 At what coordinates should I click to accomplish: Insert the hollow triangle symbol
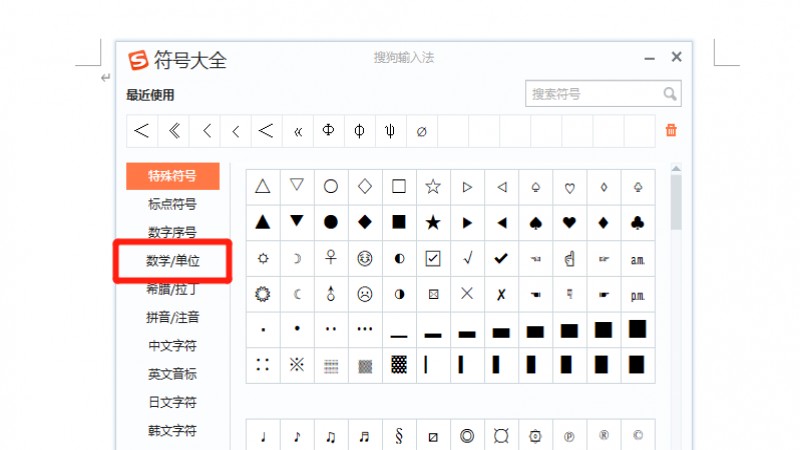(x=263, y=186)
